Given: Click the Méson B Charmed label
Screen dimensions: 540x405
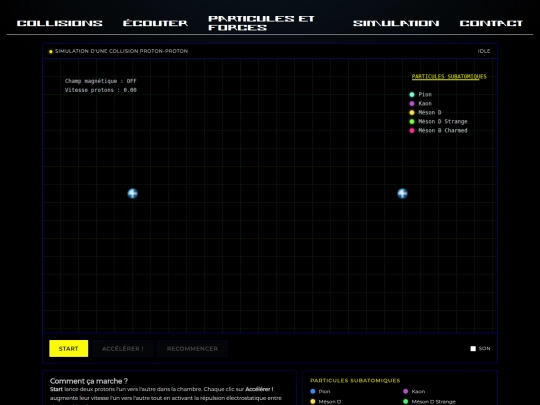Looking at the screenshot, I should [x=443, y=130].
